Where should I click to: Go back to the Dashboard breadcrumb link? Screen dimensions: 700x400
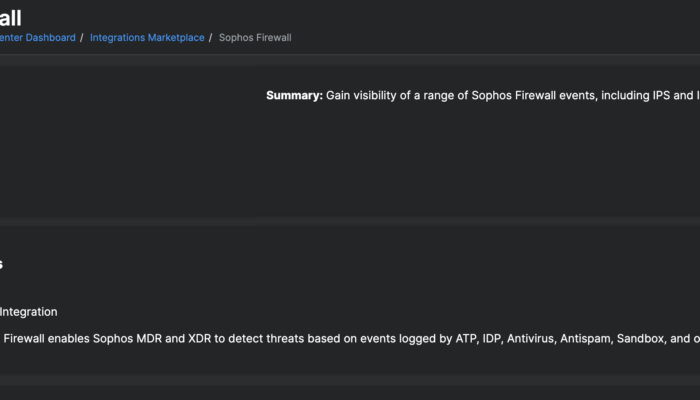[x=38, y=37]
